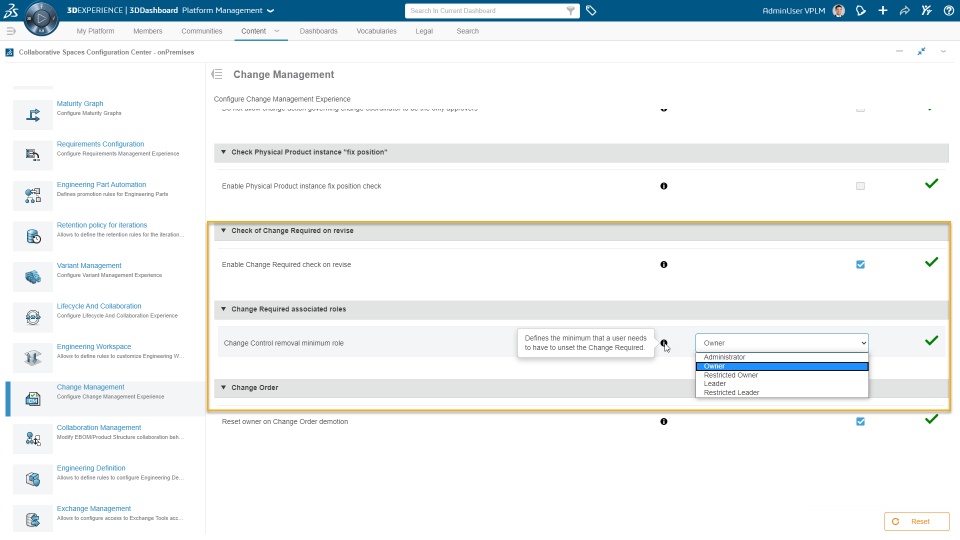
Task: Switch to Vocabularies tab
Action: (x=377, y=31)
